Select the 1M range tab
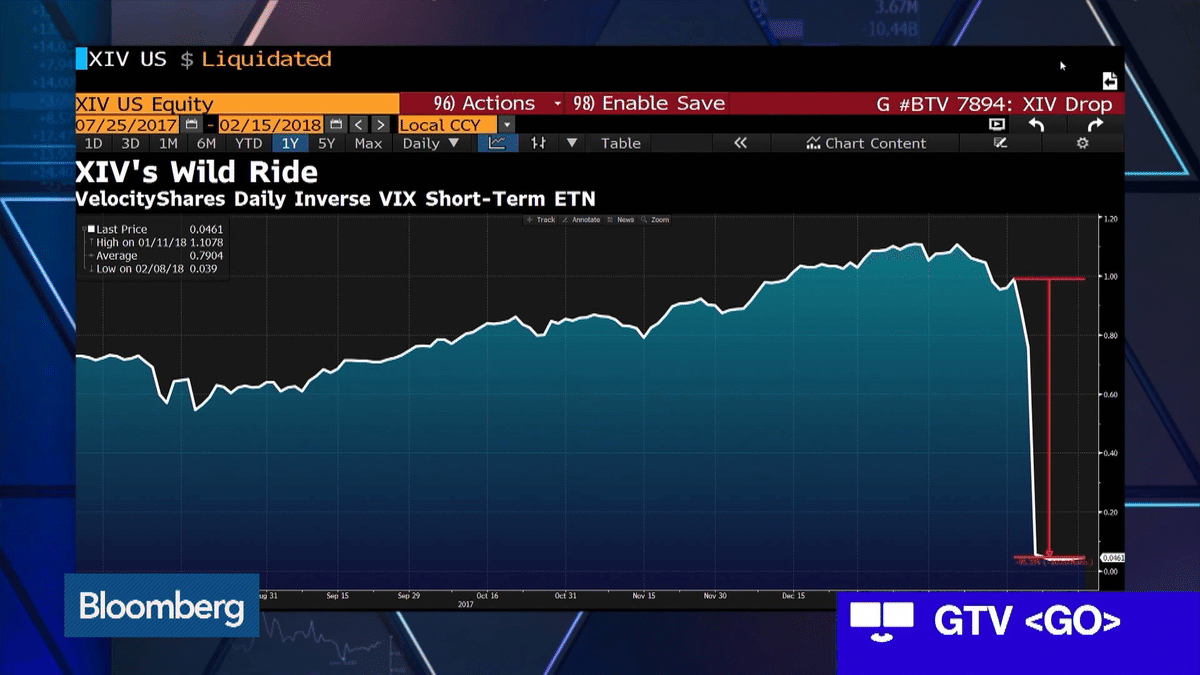 coord(168,143)
